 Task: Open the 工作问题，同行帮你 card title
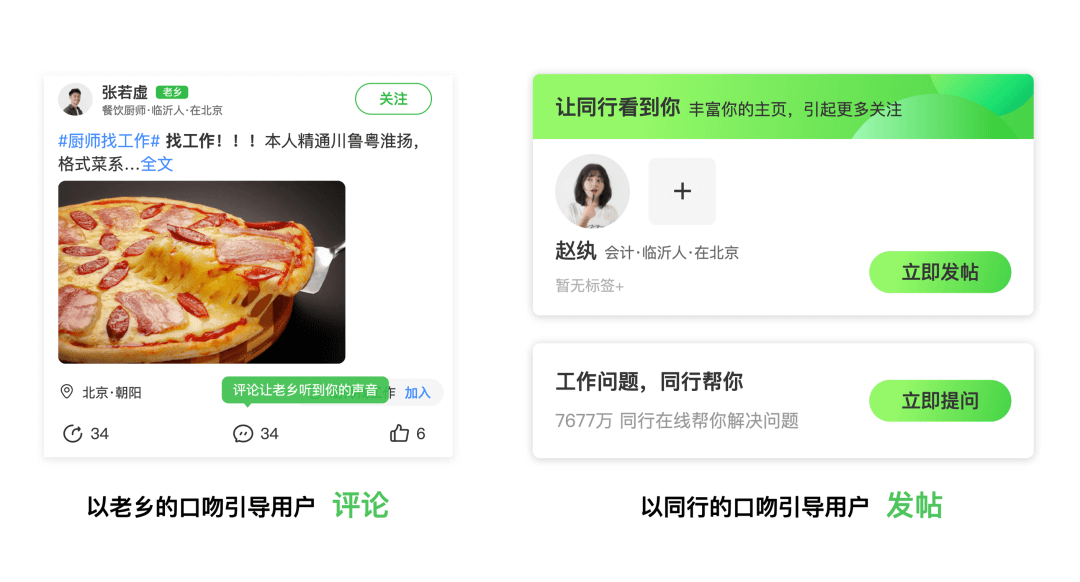[x=650, y=382]
